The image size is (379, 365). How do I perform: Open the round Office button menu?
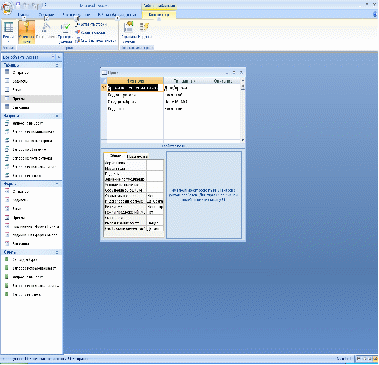click(7, 8)
